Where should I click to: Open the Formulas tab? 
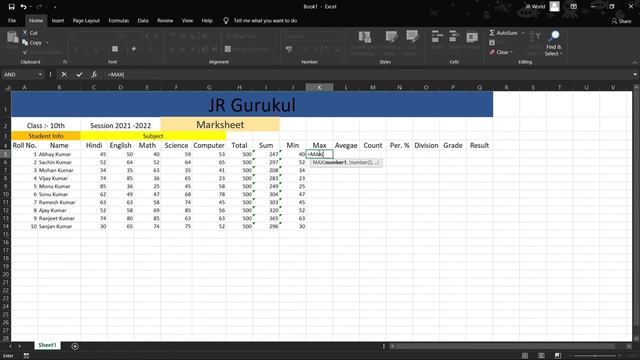[118, 20]
